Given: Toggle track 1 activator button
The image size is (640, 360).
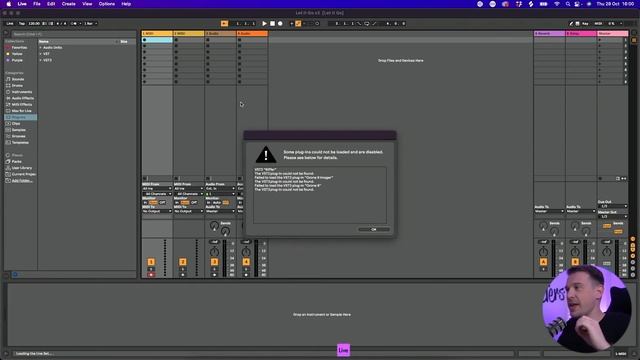Looking at the screenshot, I should [x=151, y=262].
